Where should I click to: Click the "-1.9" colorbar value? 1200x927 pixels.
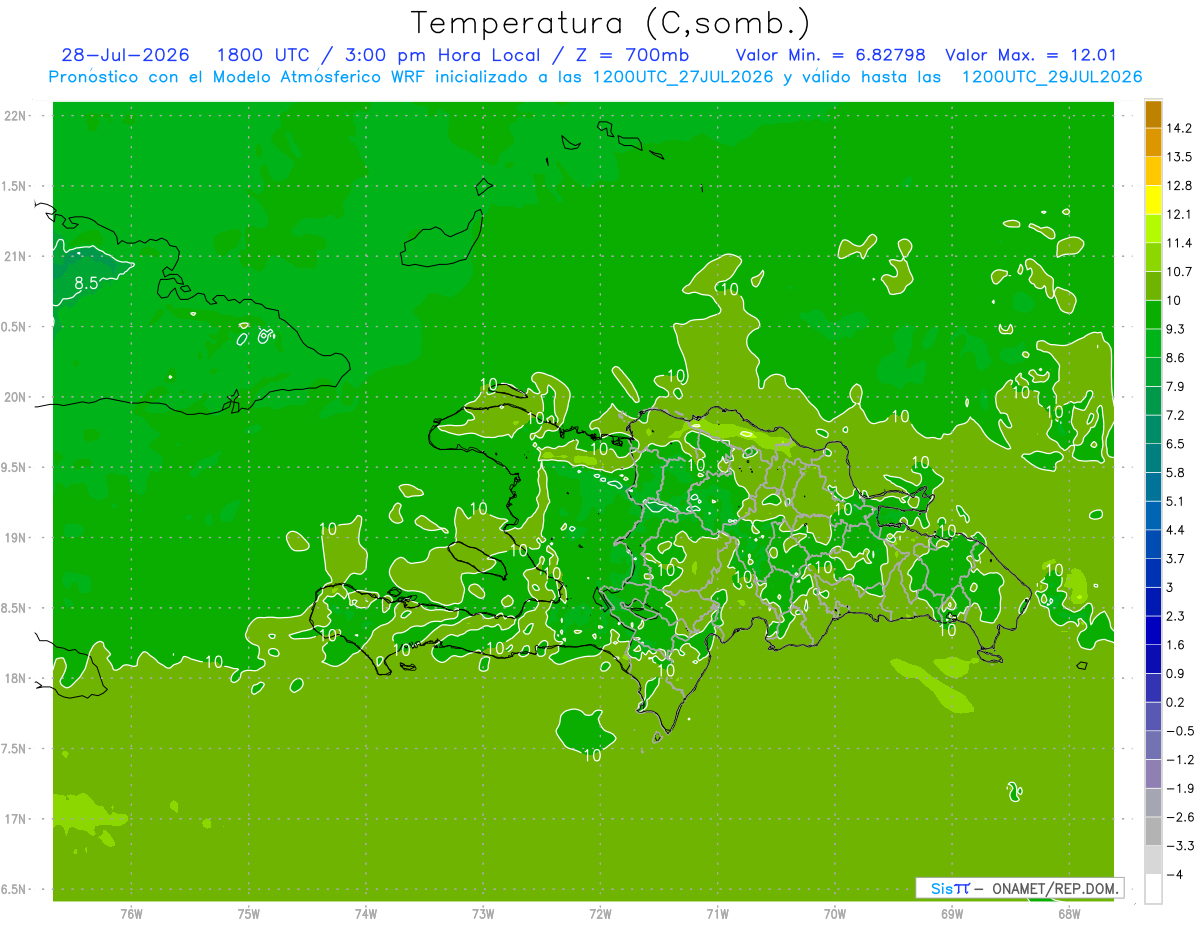[1179, 788]
